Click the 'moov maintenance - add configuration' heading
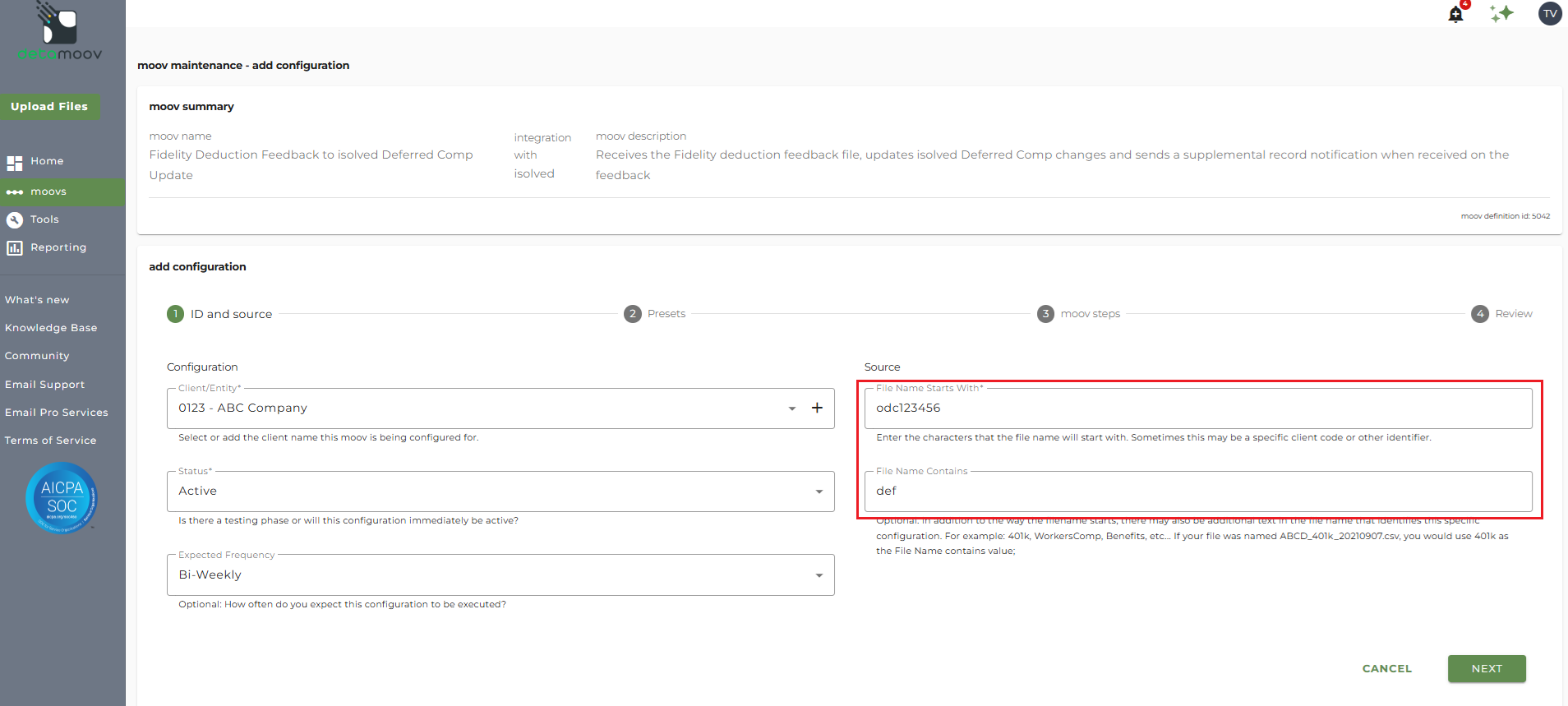1568x706 pixels. [243, 66]
